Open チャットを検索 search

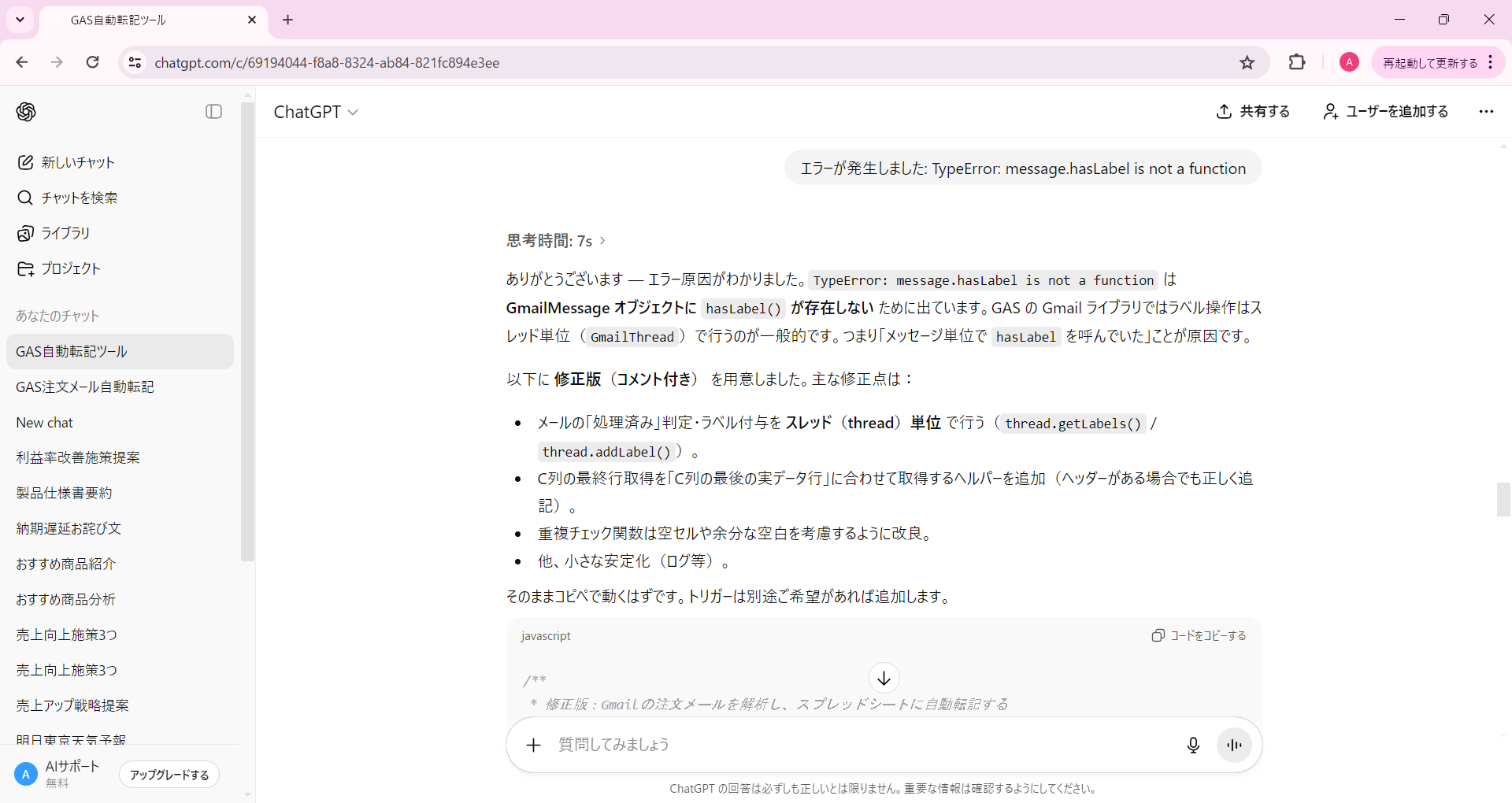coord(77,198)
